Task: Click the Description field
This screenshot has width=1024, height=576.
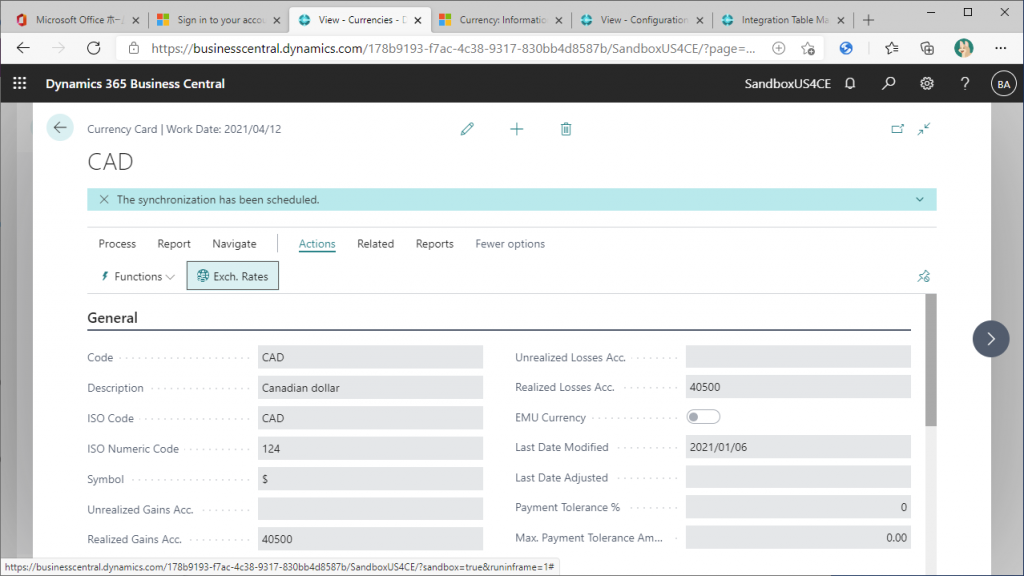Action: 370,388
